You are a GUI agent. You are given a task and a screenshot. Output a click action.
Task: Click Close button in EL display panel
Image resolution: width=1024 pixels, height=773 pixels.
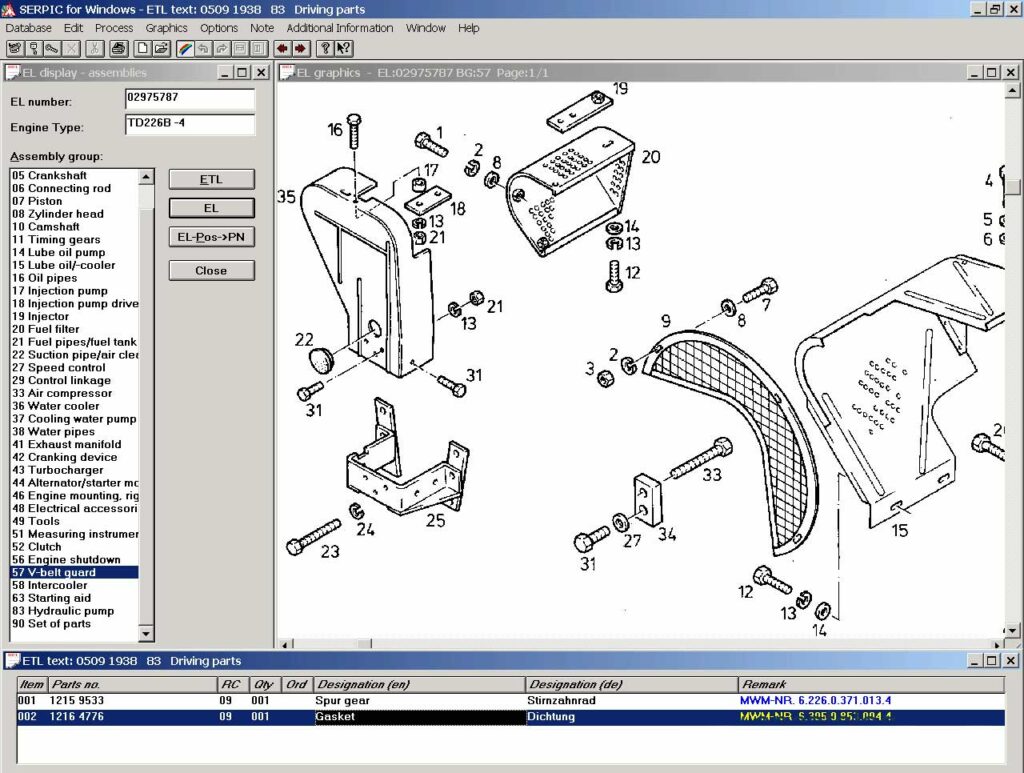[211, 271]
